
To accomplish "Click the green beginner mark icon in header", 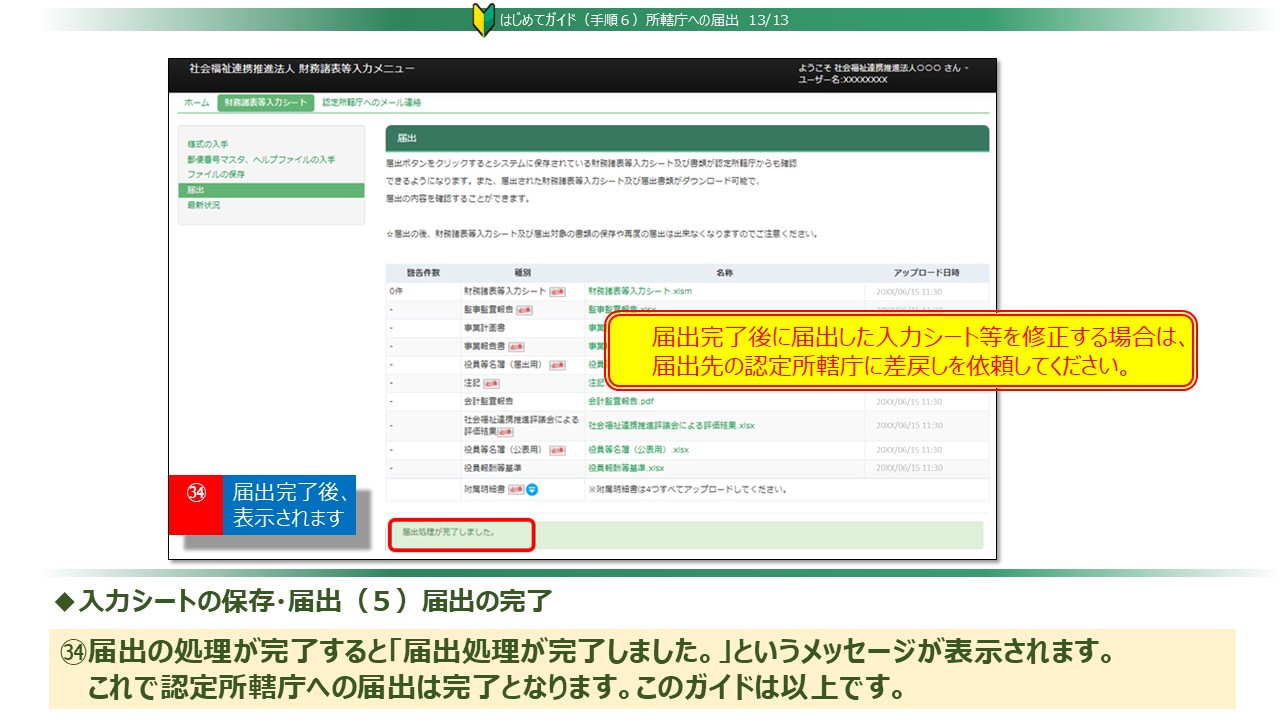I will [x=483, y=20].
